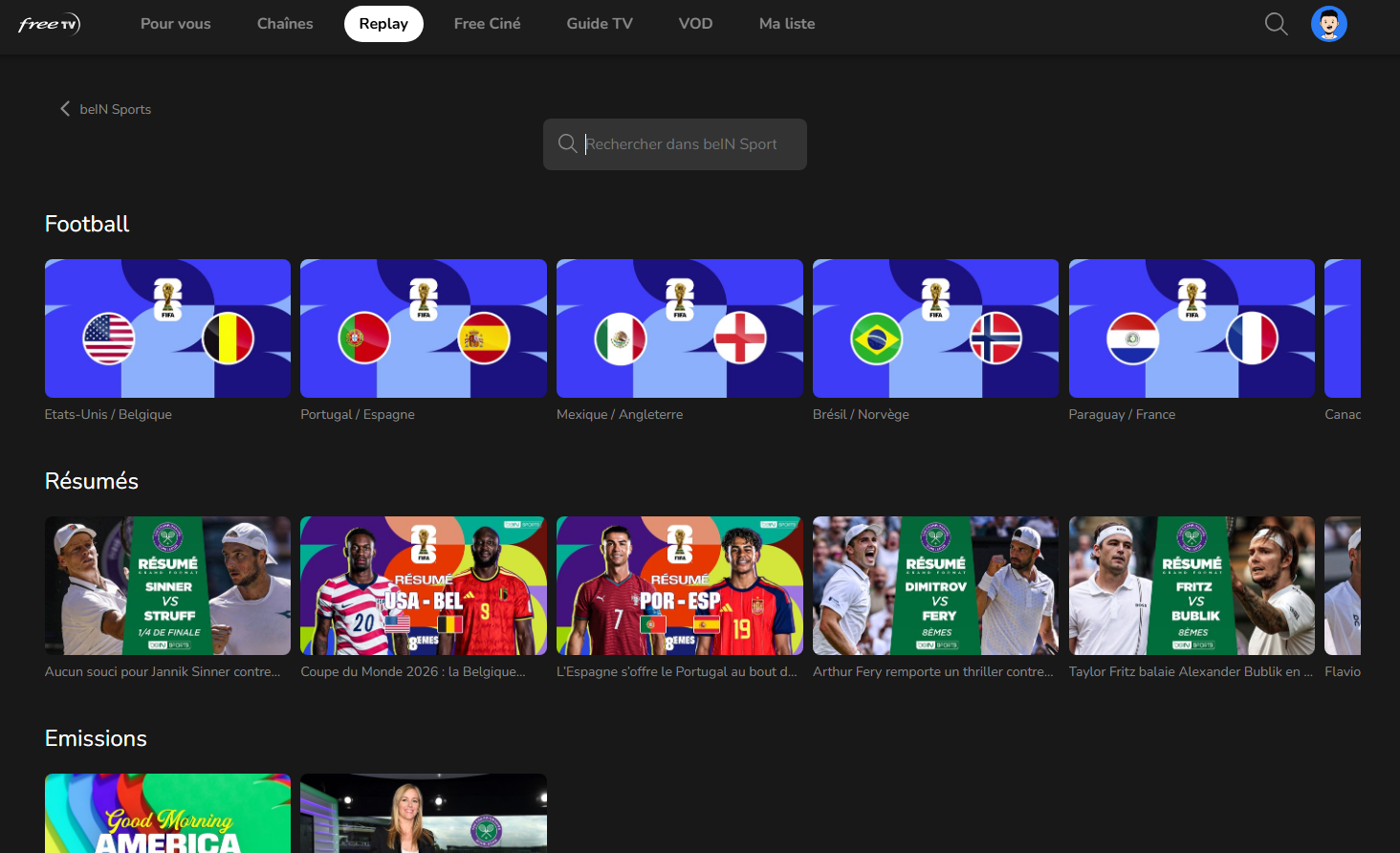Click the 'Portugal / Espagne' title text
The height and width of the screenshot is (853, 1400).
point(358,414)
